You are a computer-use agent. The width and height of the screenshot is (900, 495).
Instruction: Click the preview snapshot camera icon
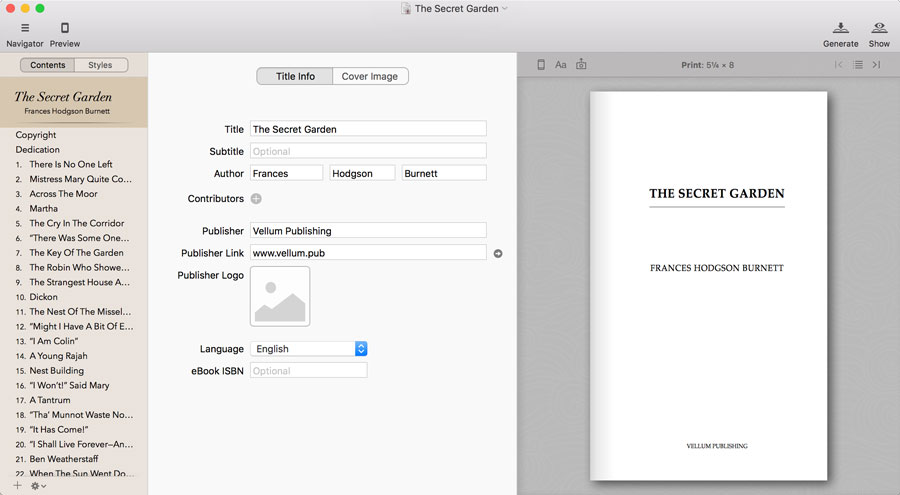[581, 64]
